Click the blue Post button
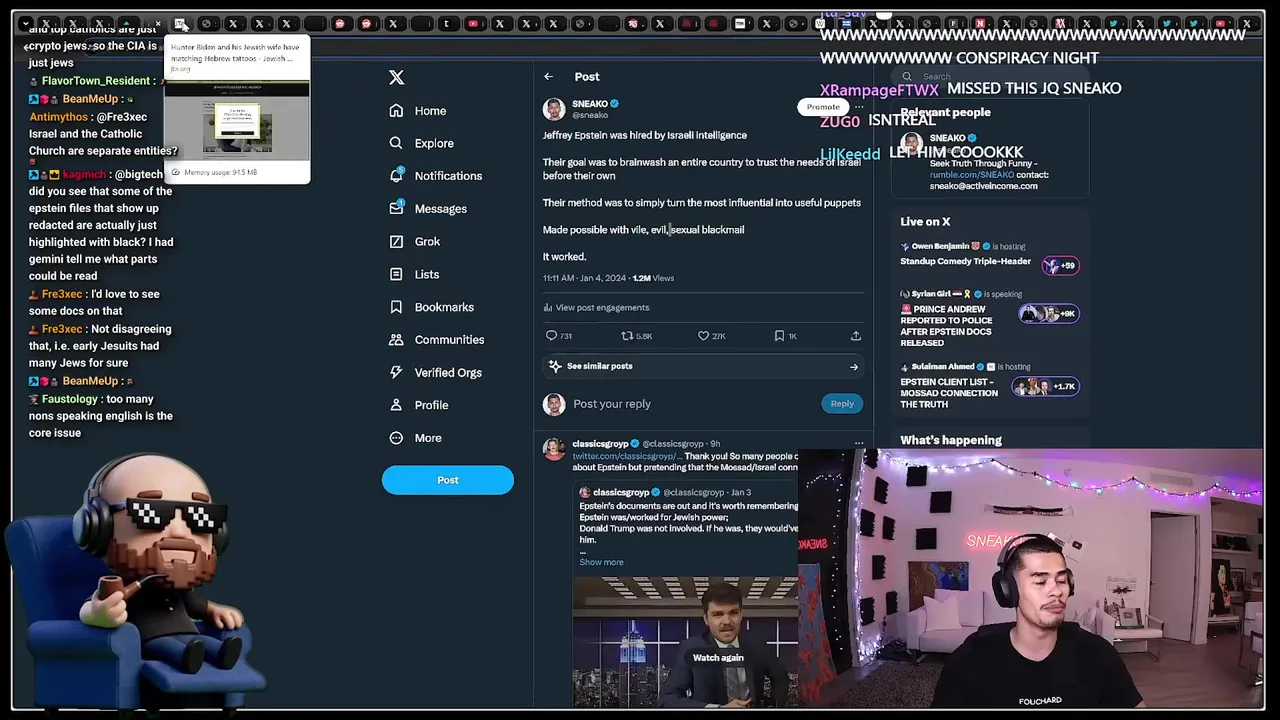The image size is (1280, 720). tap(447, 480)
